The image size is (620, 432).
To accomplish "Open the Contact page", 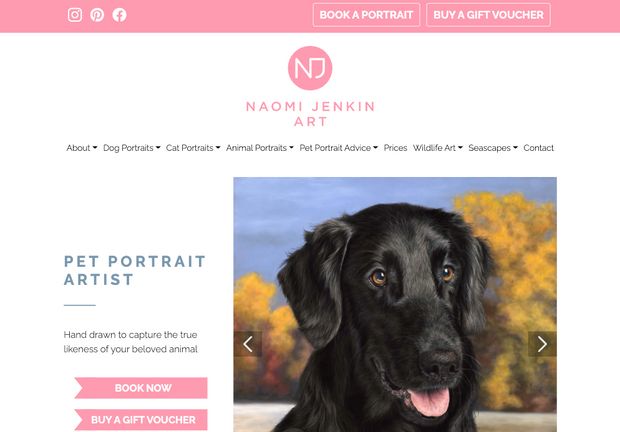I will 539,148.
